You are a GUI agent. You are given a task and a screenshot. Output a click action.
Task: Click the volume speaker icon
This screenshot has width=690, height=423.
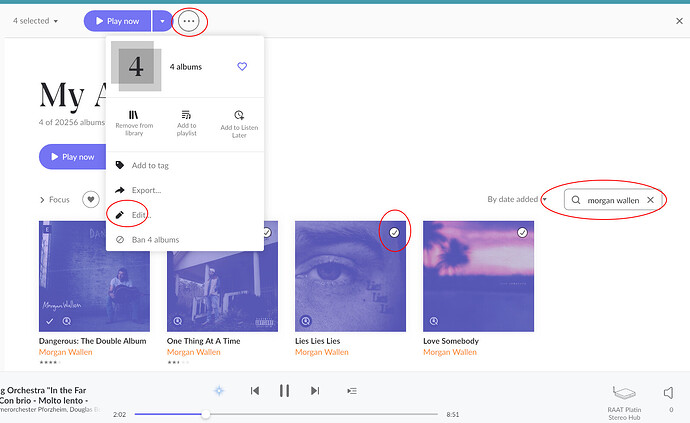[x=668, y=392]
